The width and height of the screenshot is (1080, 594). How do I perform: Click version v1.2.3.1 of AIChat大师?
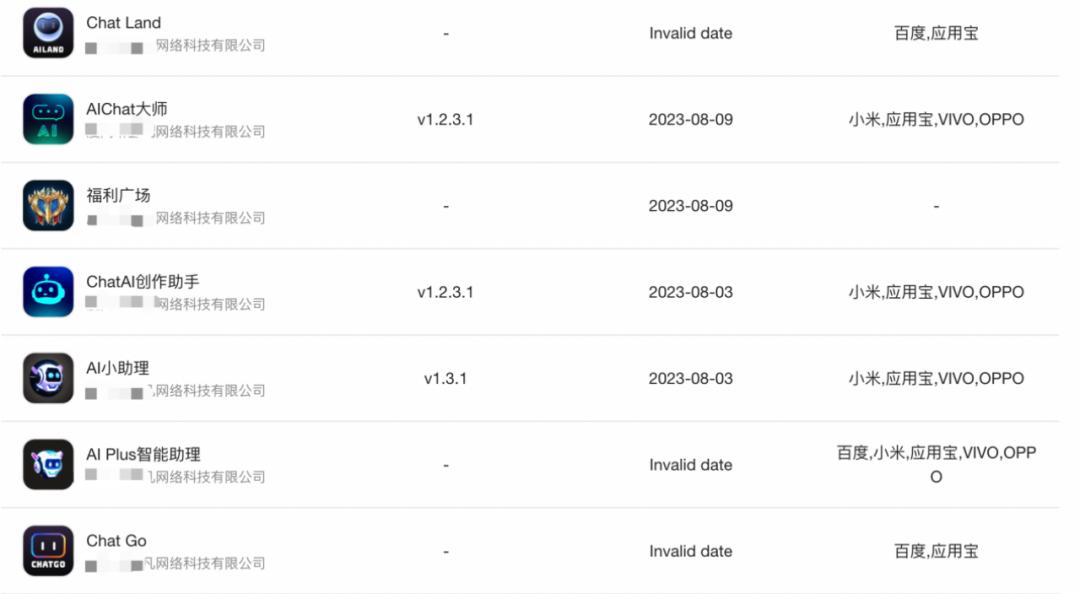(445, 120)
